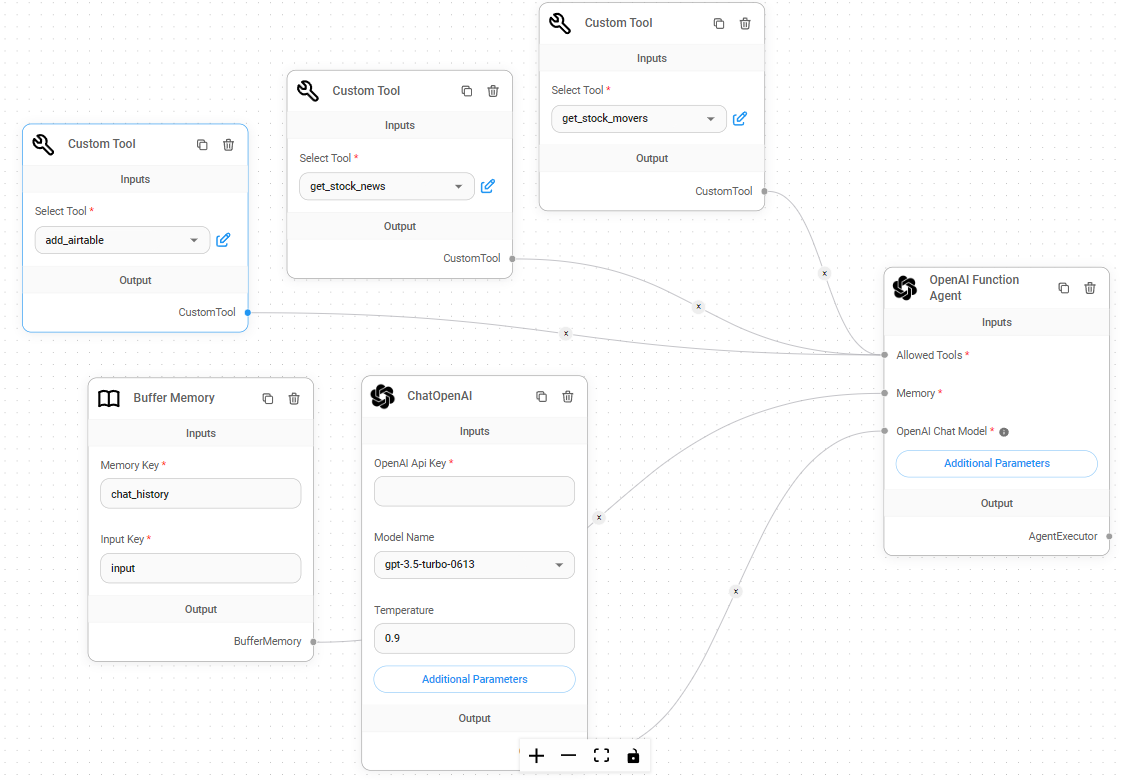The image size is (1122, 780).
Task: Toggle the canvas interactivity lock
Action: point(633,756)
